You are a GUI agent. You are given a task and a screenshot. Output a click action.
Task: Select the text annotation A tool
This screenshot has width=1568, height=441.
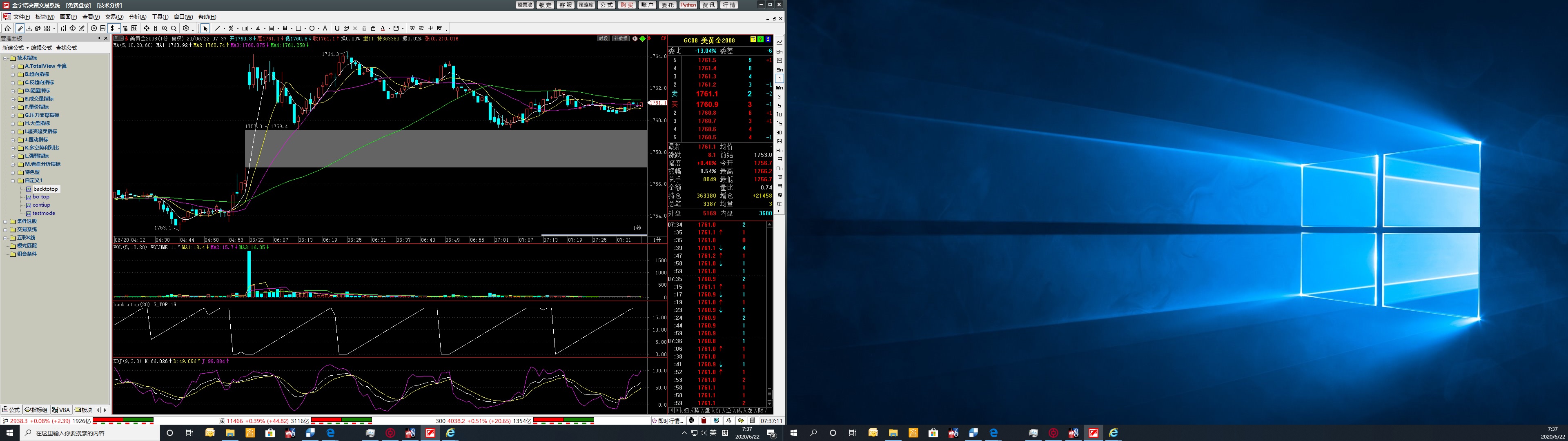pos(325,28)
